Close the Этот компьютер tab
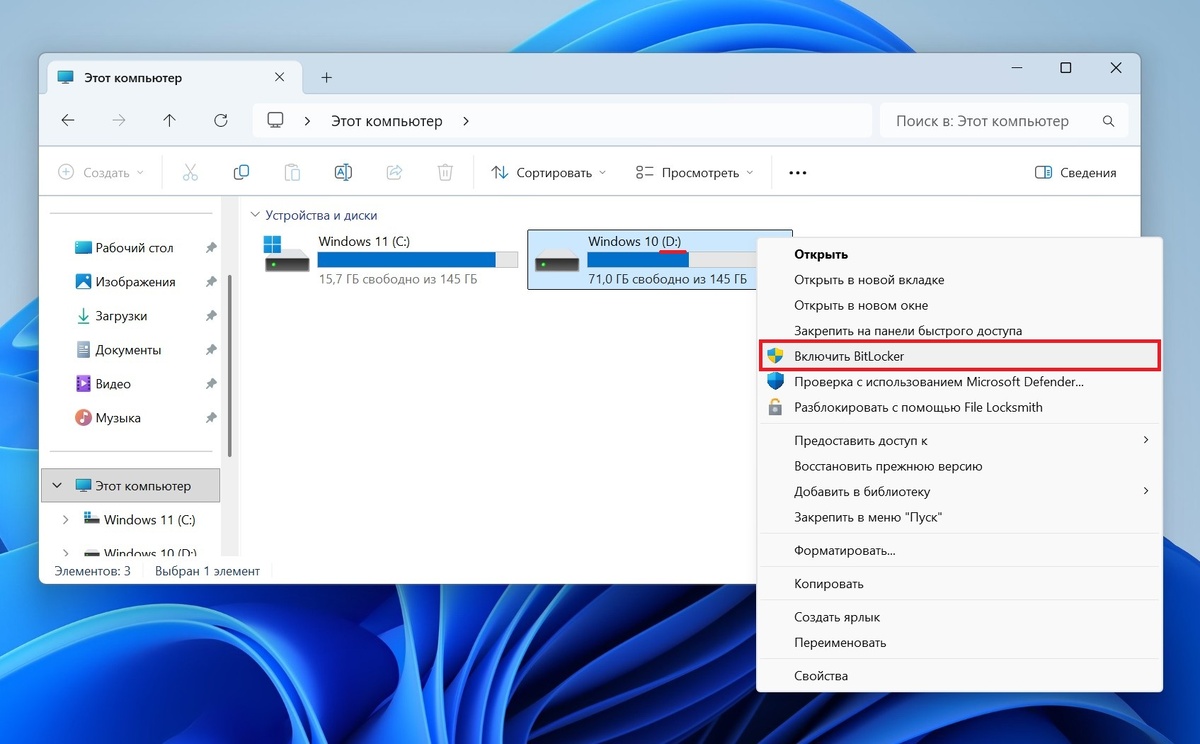This screenshot has width=1200, height=744. pyautogui.click(x=280, y=77)
